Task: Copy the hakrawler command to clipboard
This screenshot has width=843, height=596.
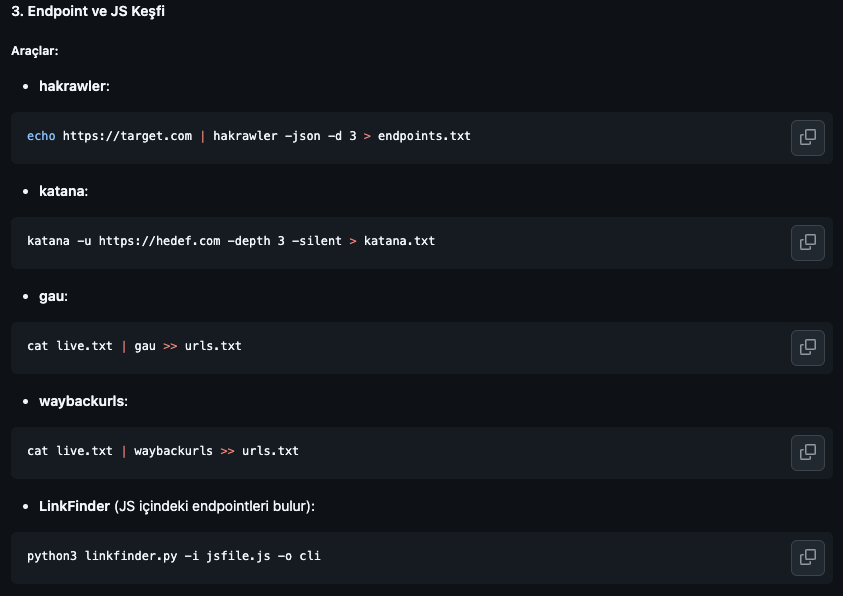Action: tap(807, 137)
